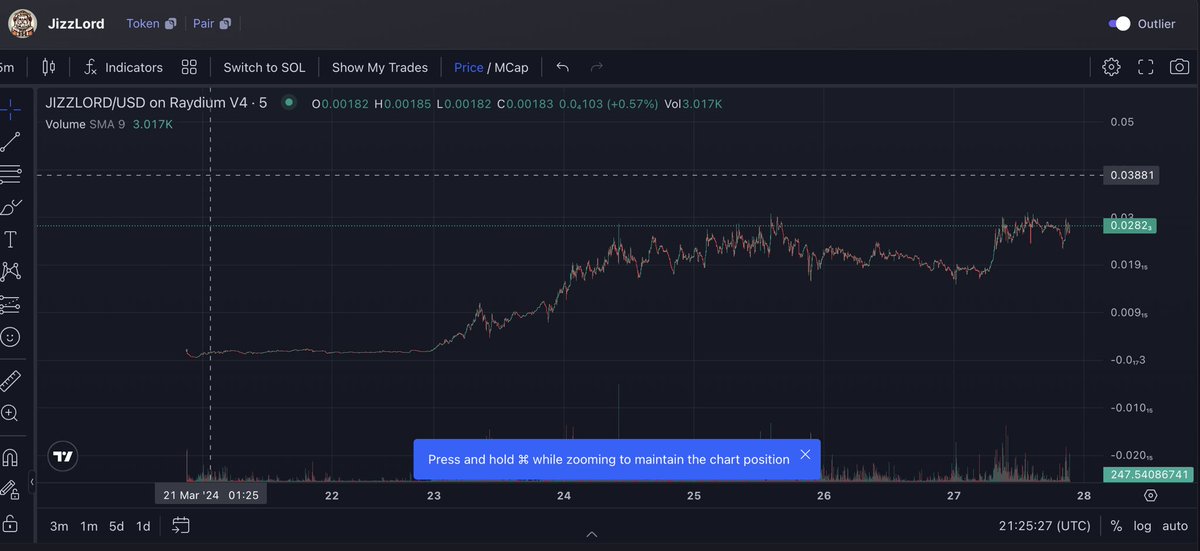This screenshot has height=551, width=1200.
Task: Open price axis settings gear at bottom-right
Action: click(1150, 496)
